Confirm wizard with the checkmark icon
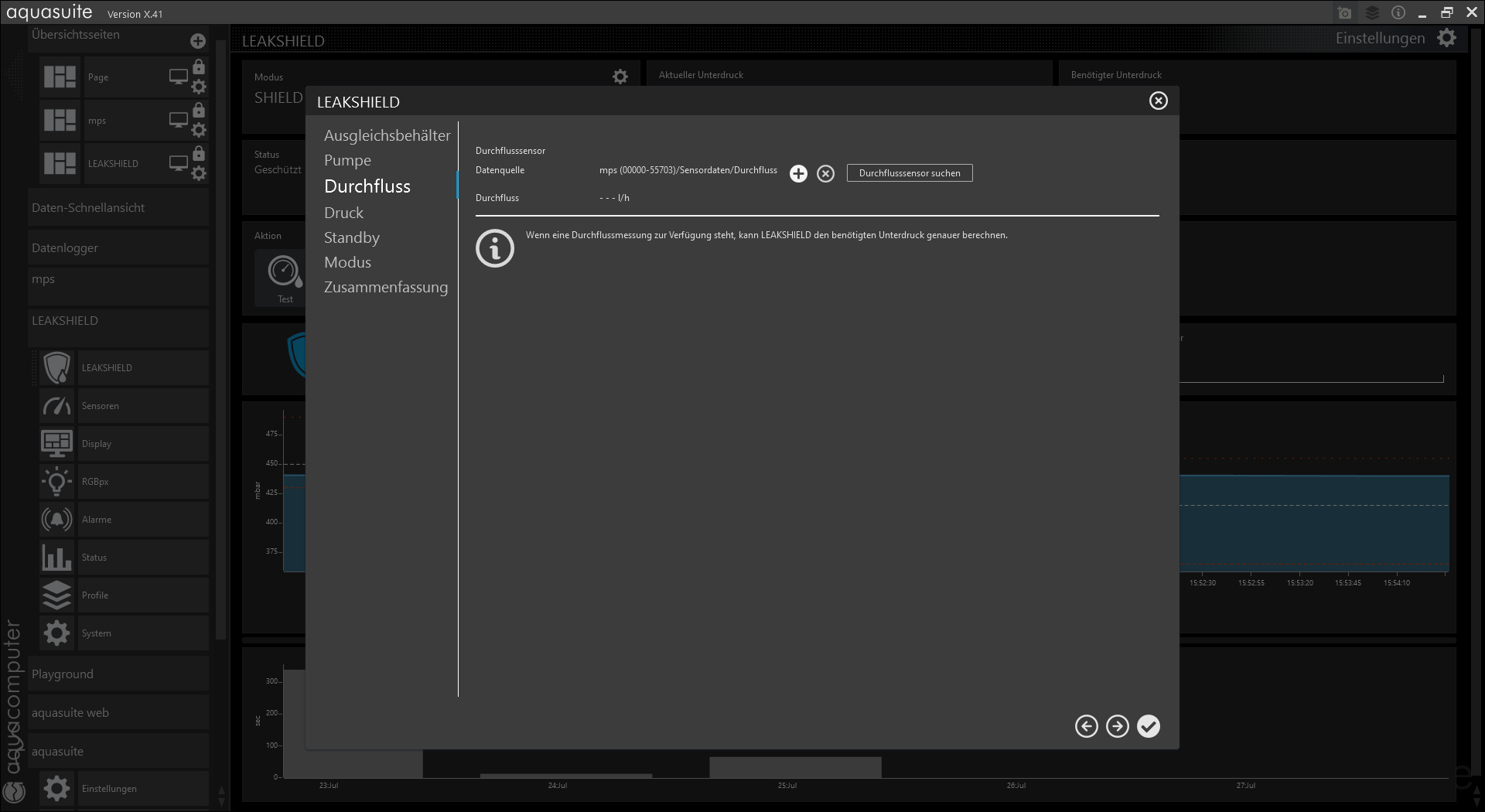The image size is (1485, 812). 1149,726
